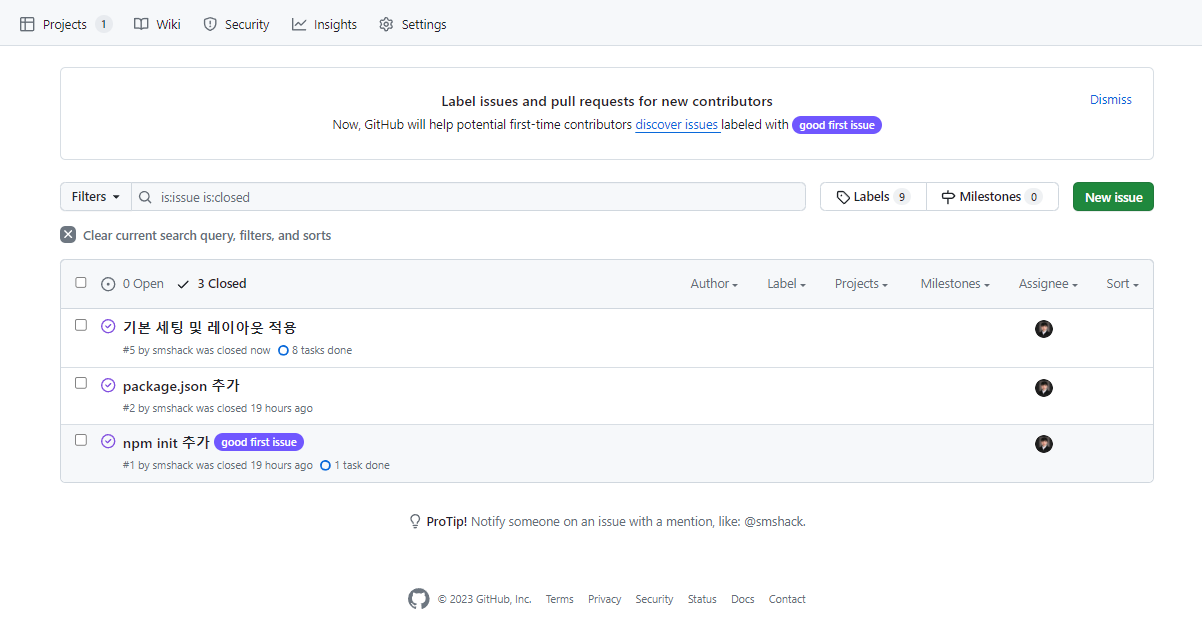
Task: Expand the Label filter dropdown
Action: point(786,284)
